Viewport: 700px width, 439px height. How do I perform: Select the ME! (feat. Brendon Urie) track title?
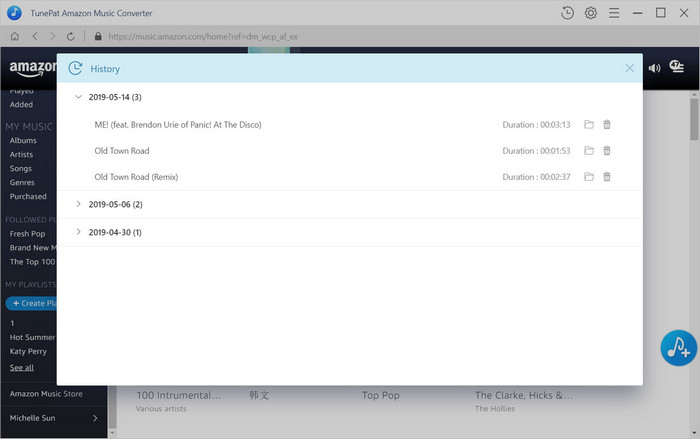click(x=178, y=125)
